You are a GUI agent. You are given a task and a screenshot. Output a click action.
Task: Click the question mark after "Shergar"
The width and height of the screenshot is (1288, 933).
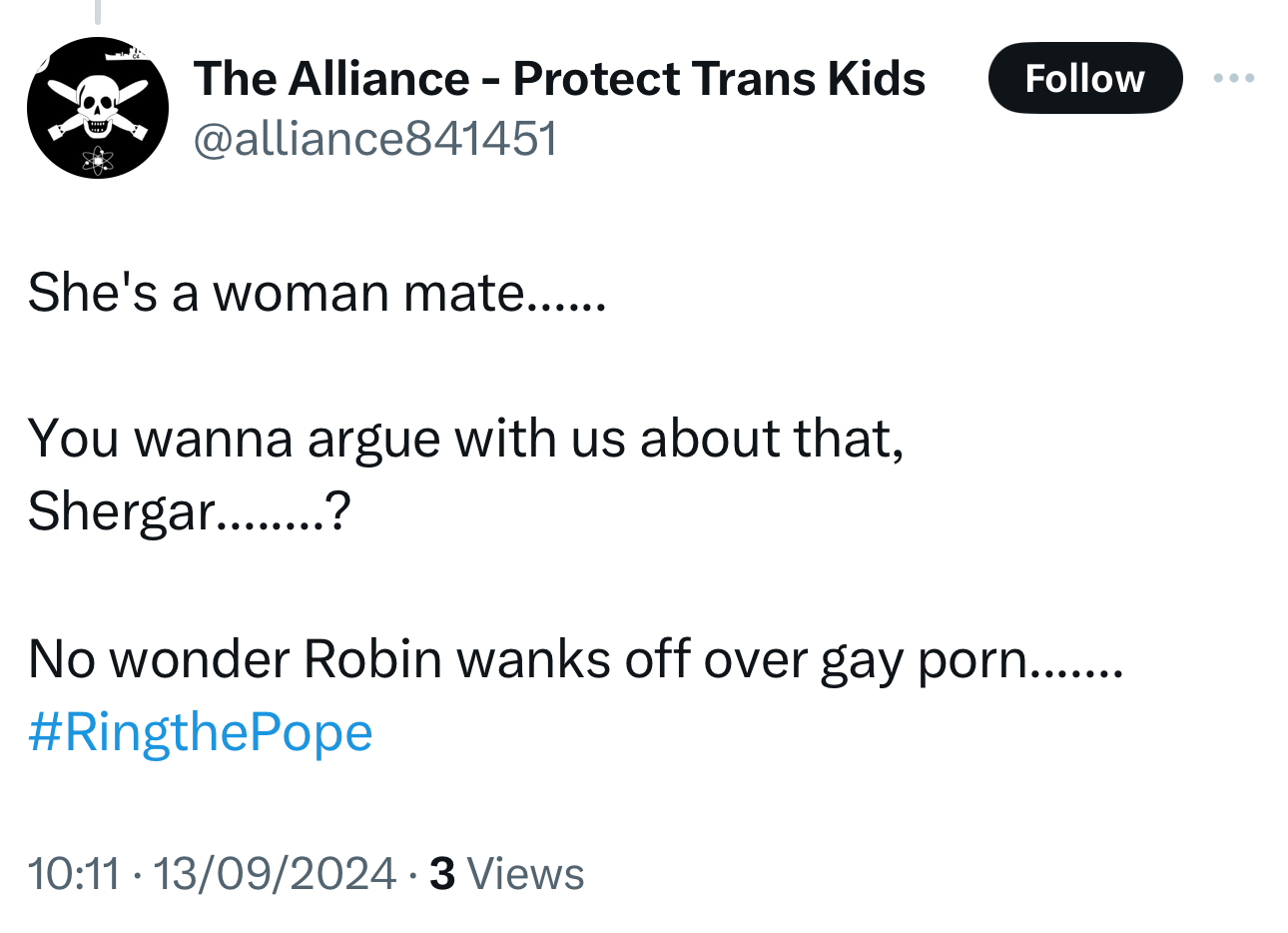338,511
